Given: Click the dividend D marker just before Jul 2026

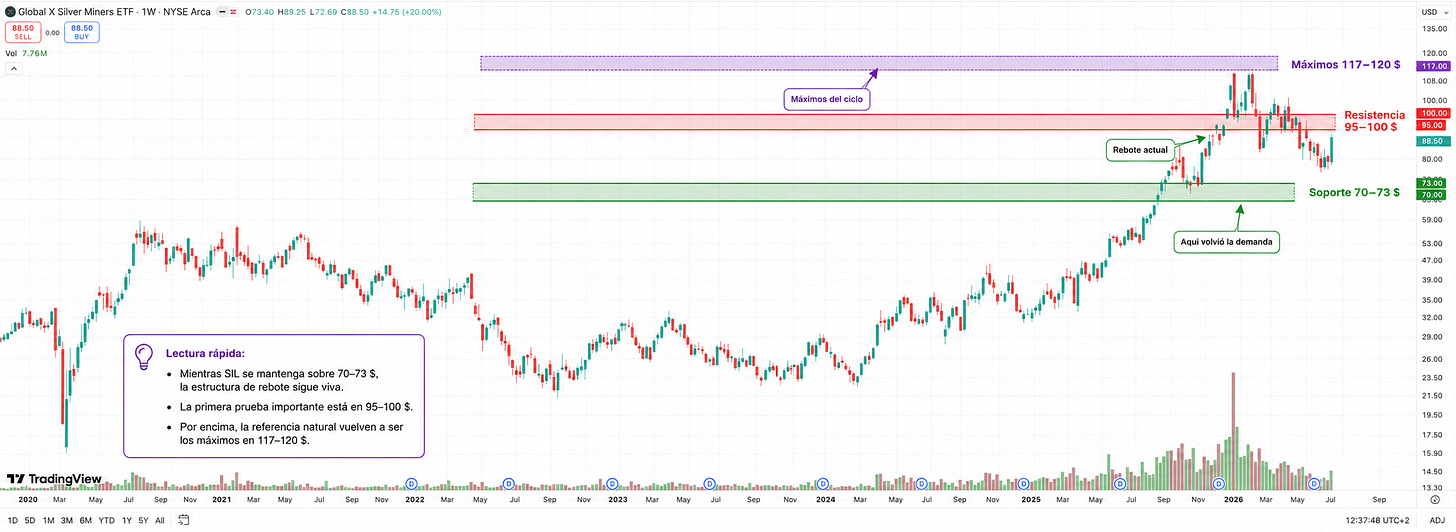Looking at the screenshot, I should point(1314,484).
